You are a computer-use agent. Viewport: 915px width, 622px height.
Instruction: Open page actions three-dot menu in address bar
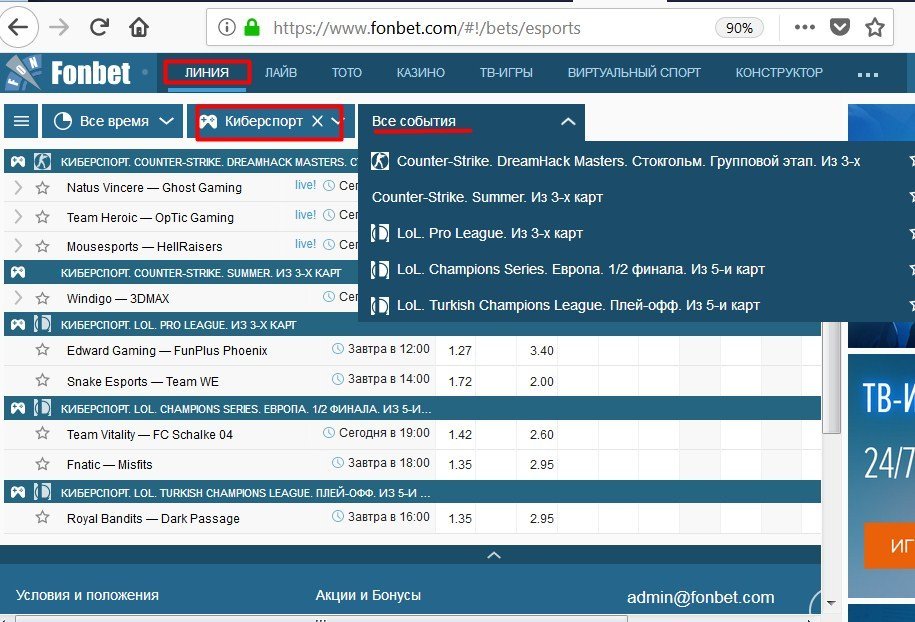804,27
